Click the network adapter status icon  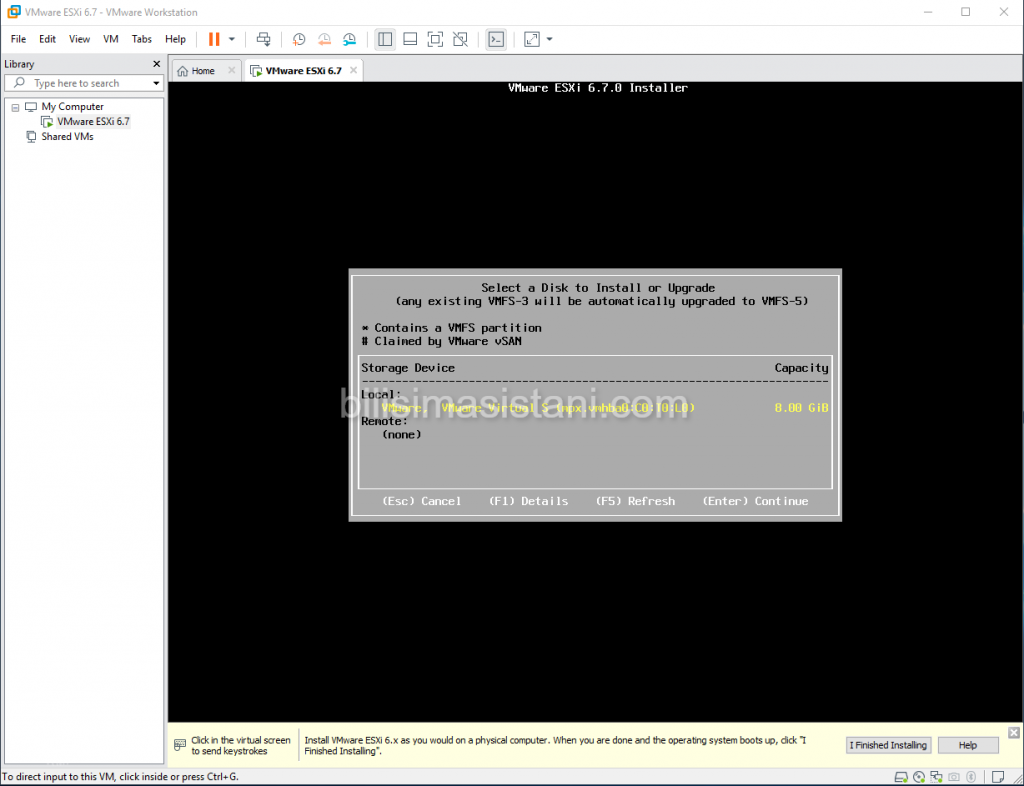tap(936, 777)
